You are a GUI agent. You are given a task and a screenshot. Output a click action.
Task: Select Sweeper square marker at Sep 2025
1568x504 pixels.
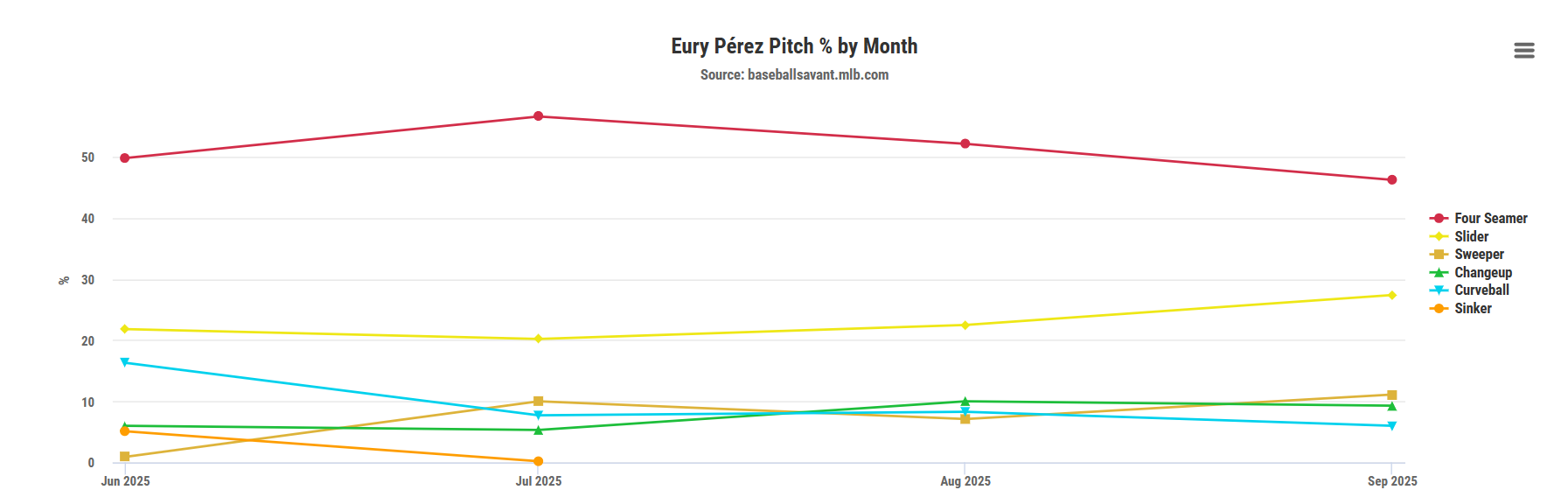(x=1392, y=395)
